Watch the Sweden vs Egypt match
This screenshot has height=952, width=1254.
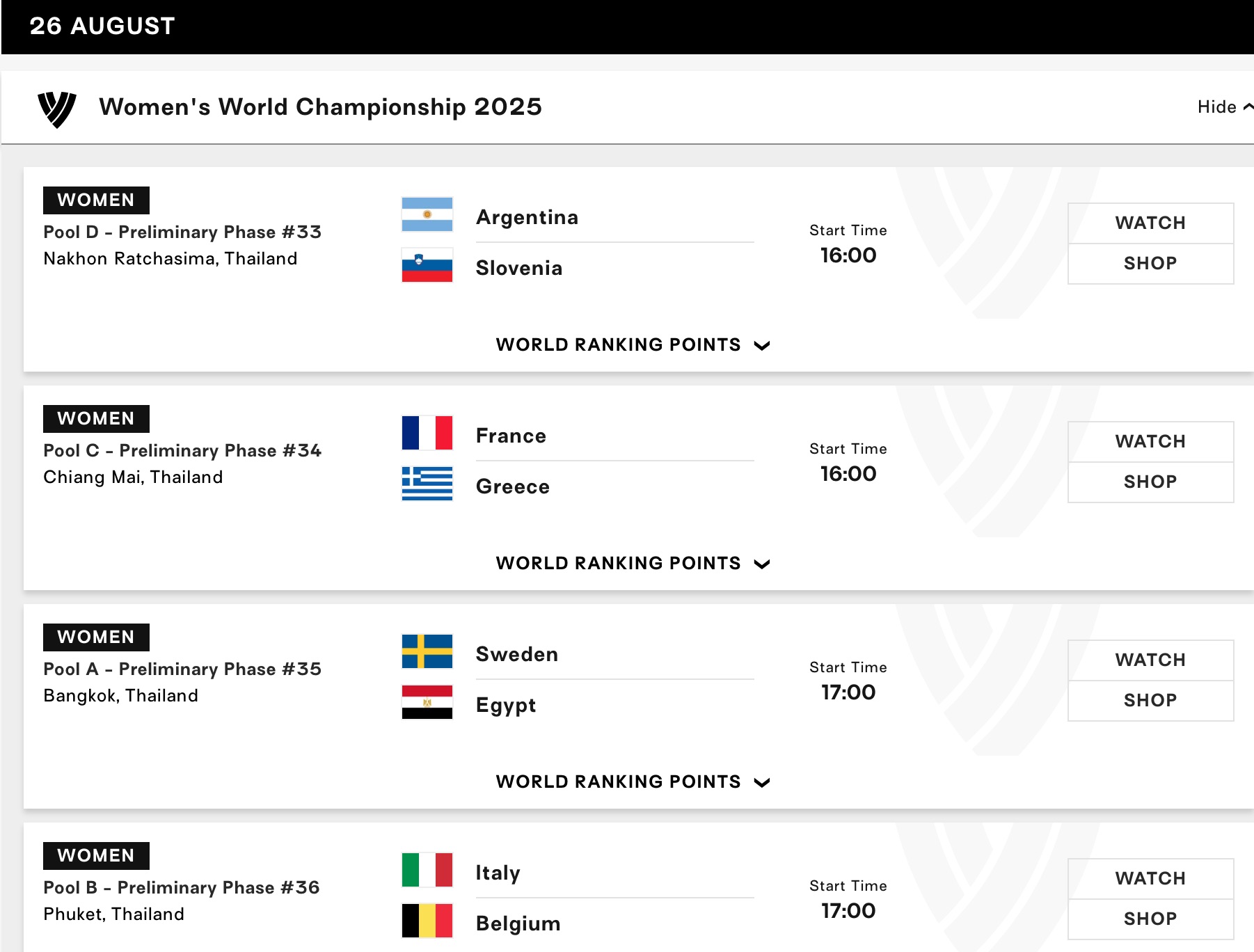tap(1150, 660)
